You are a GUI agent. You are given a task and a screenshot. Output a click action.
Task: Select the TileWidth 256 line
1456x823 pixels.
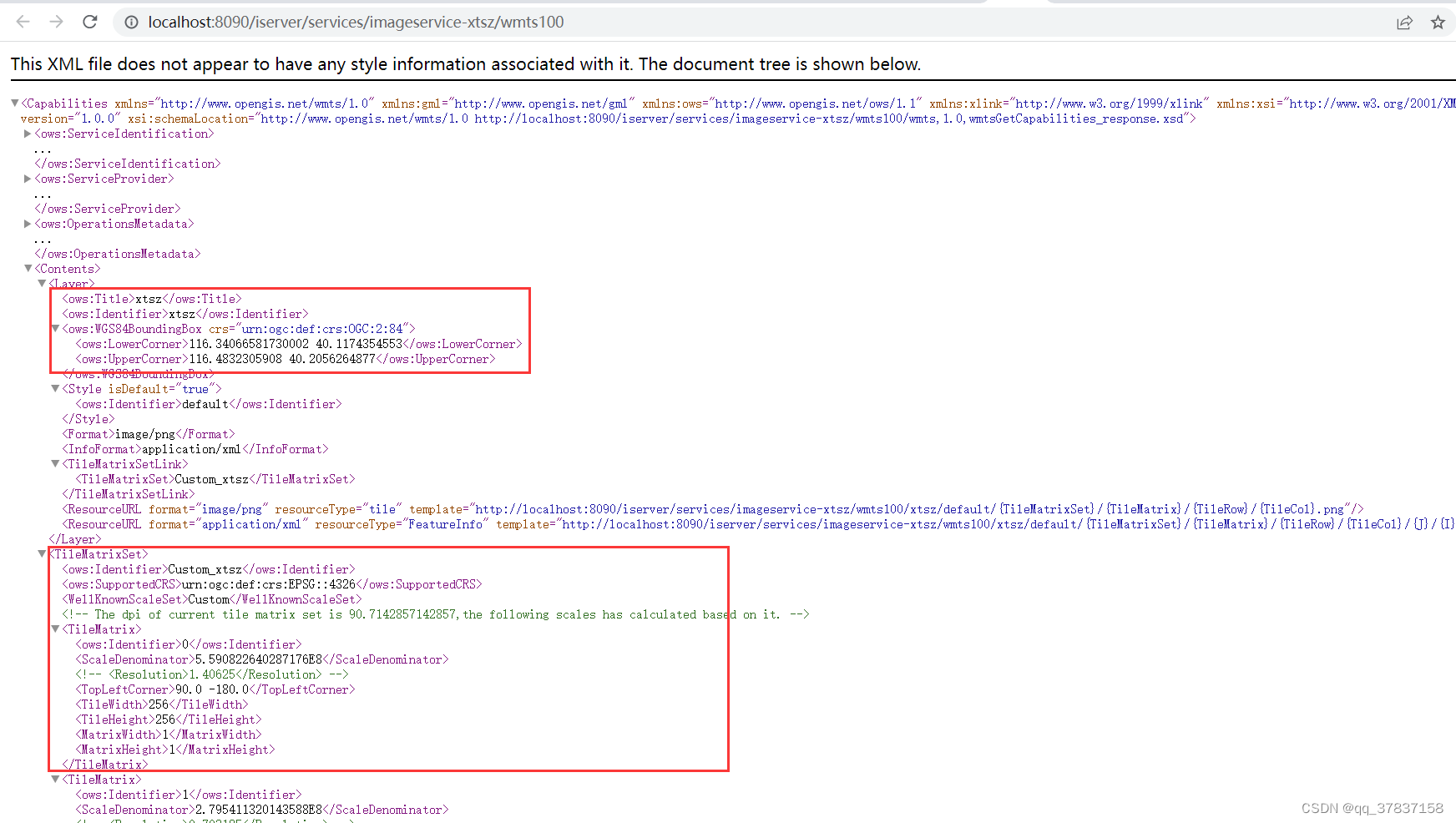click(x=162, y=704)
